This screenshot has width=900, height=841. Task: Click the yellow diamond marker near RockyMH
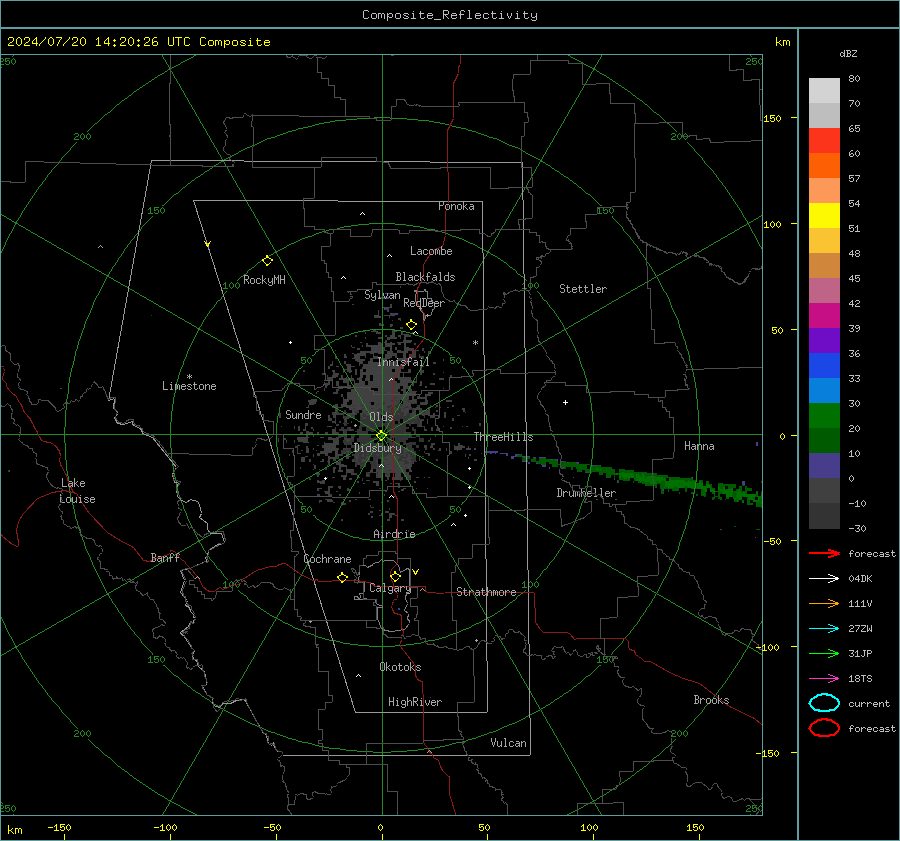[x=267, y=261]
